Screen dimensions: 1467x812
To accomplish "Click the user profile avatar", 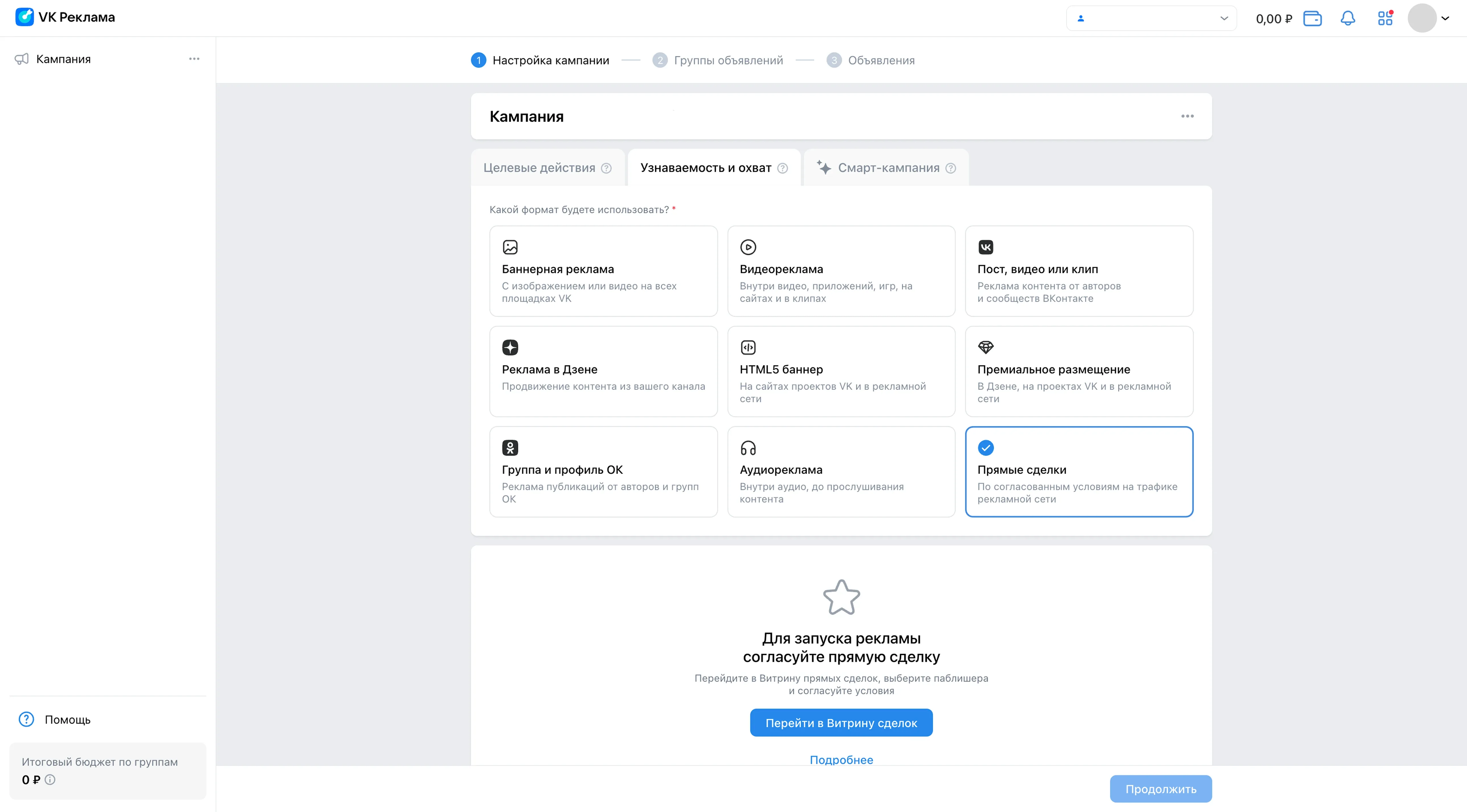I will point(1422,18).
